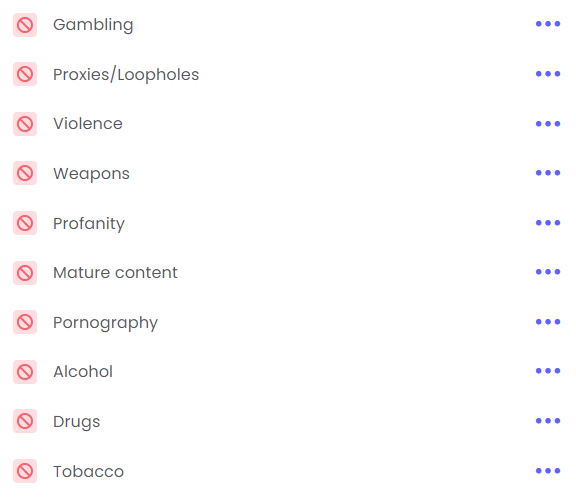
Task: Toggle the block status icon for Profanity
Action: 25,223
